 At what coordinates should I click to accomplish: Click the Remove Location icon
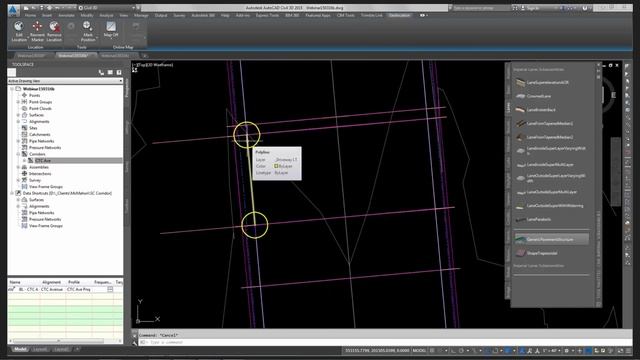click(x=54, y=27)
